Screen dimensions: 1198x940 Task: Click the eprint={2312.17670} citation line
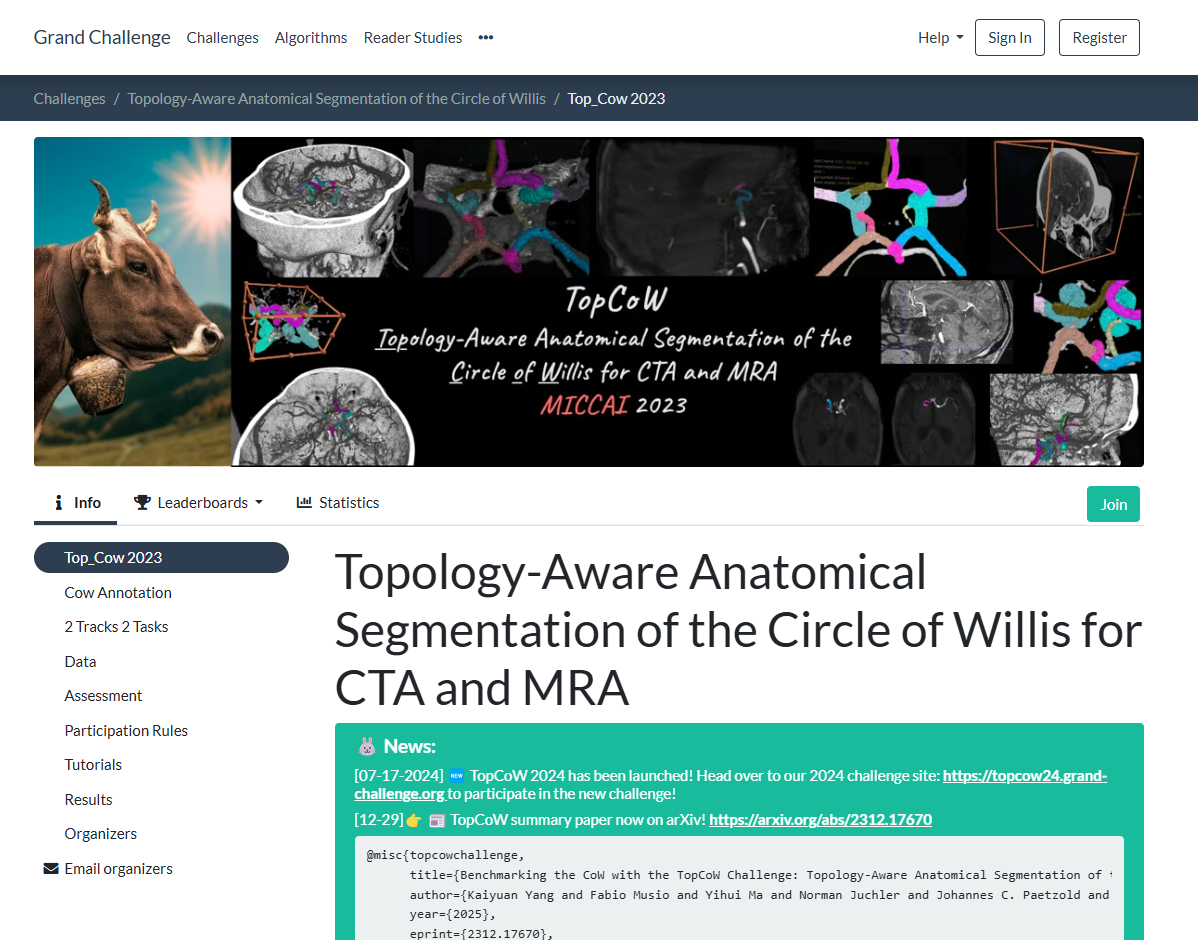(x=481, y=934)
